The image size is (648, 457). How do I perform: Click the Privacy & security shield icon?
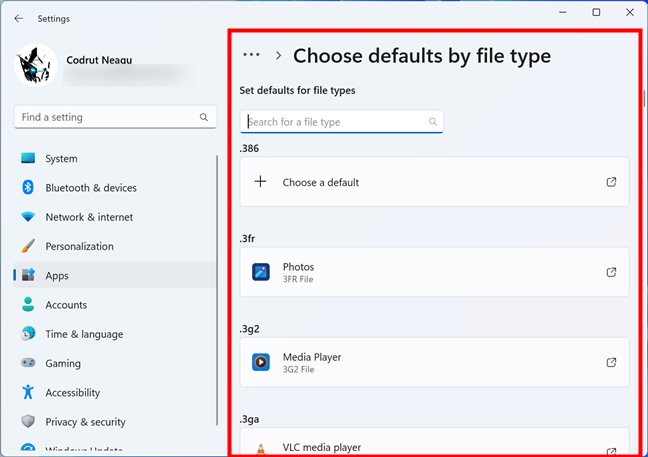28,422
